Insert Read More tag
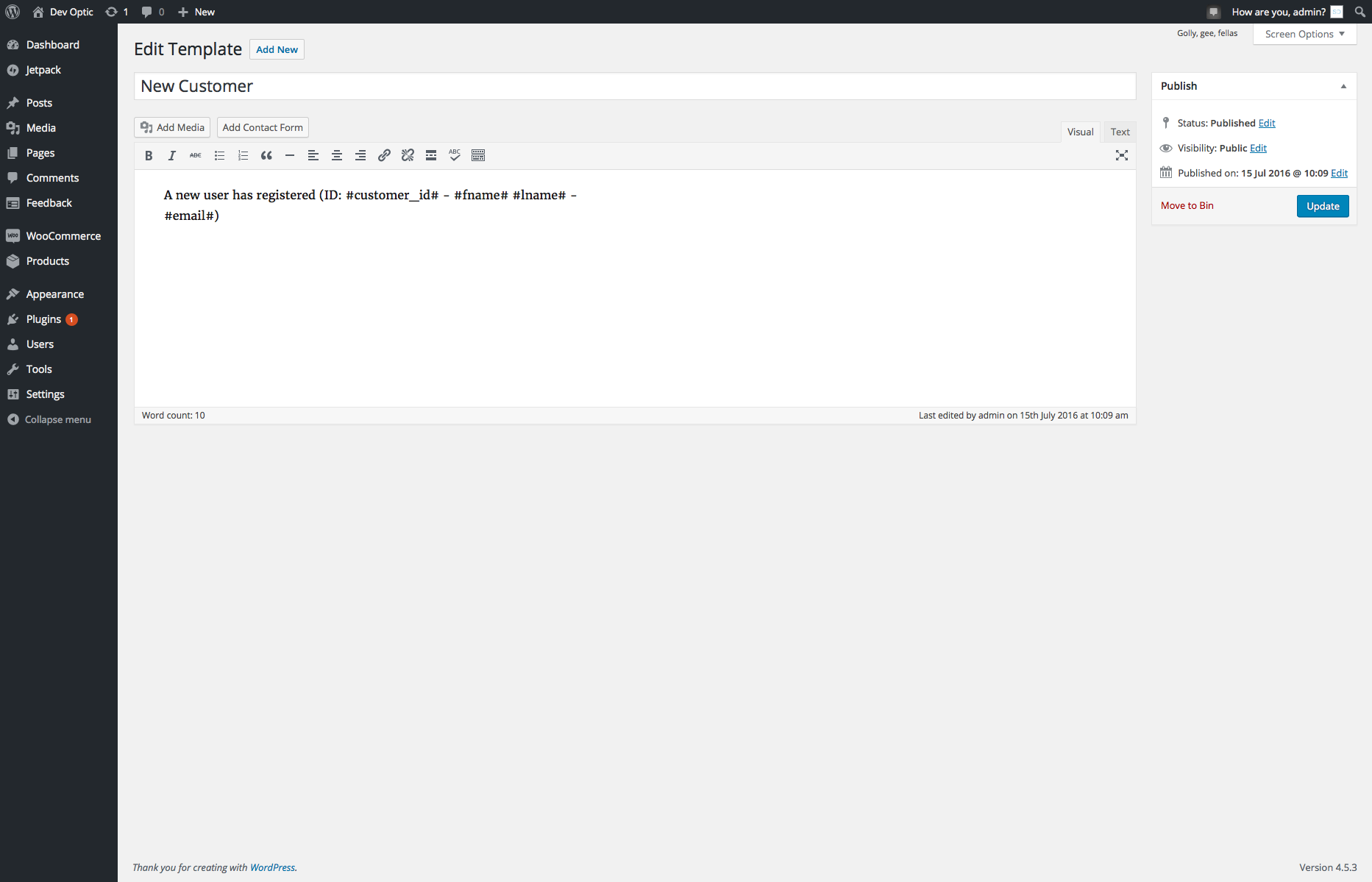The height and width of the screenshot is (882, 1372). click(431, 155)
